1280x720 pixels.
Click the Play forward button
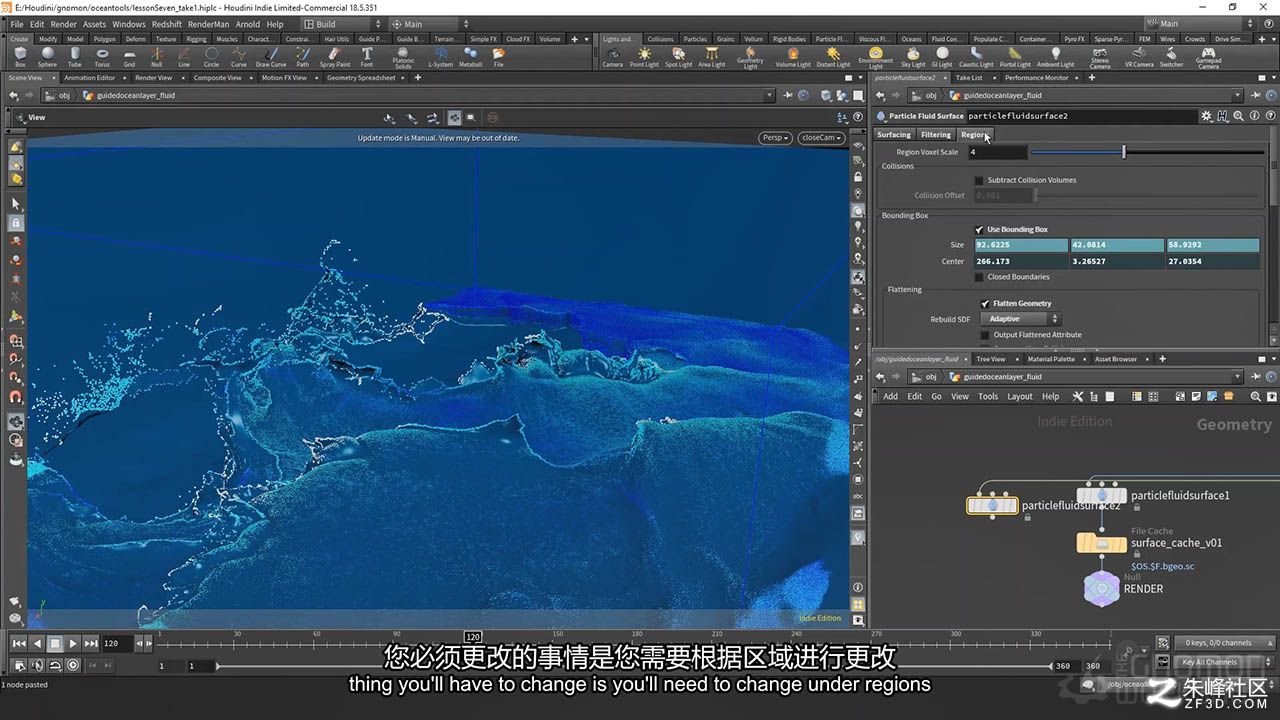pyautogui.click(x=73, y=644)
